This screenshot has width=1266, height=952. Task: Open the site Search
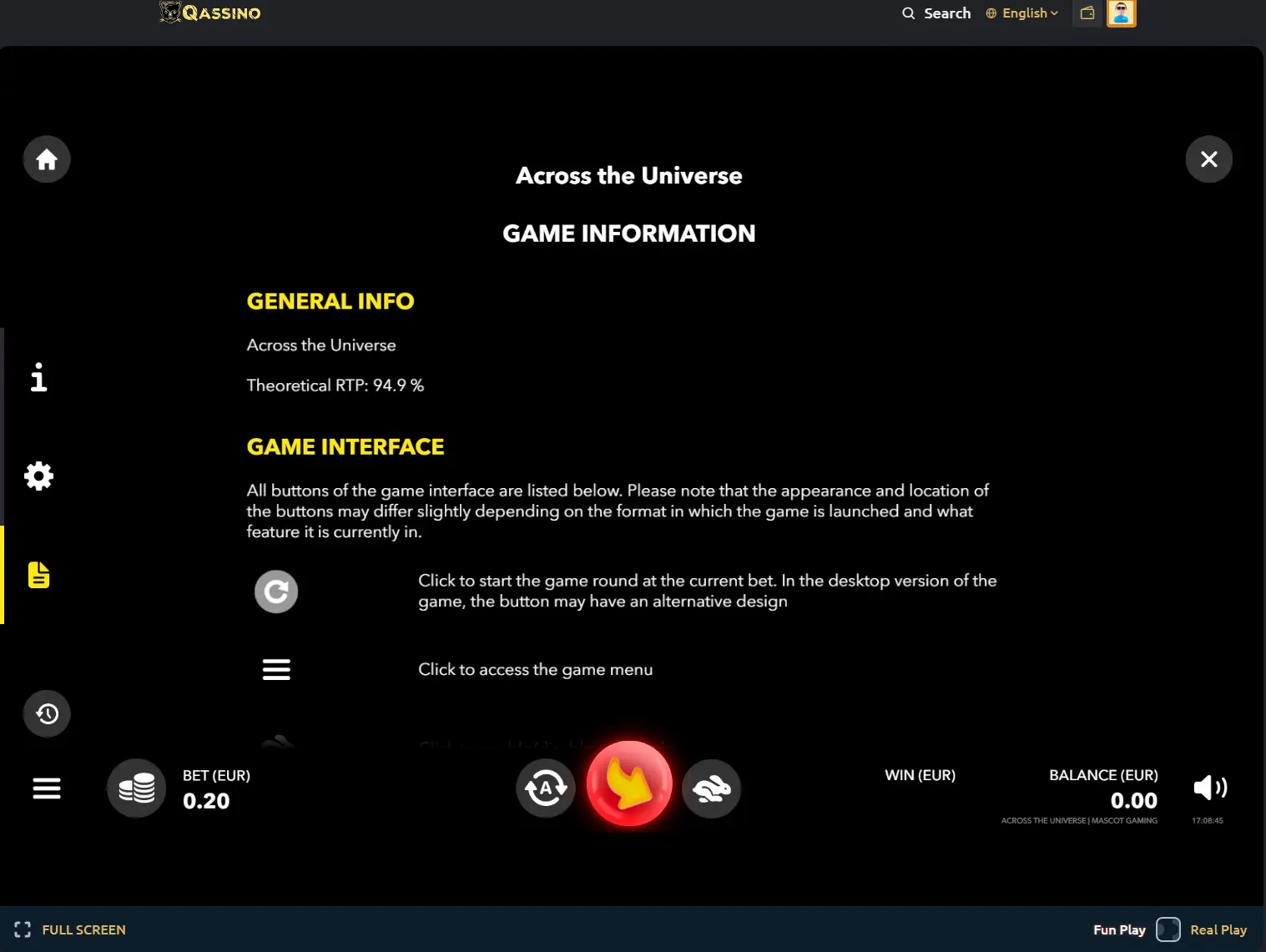(x=936, y=13)
